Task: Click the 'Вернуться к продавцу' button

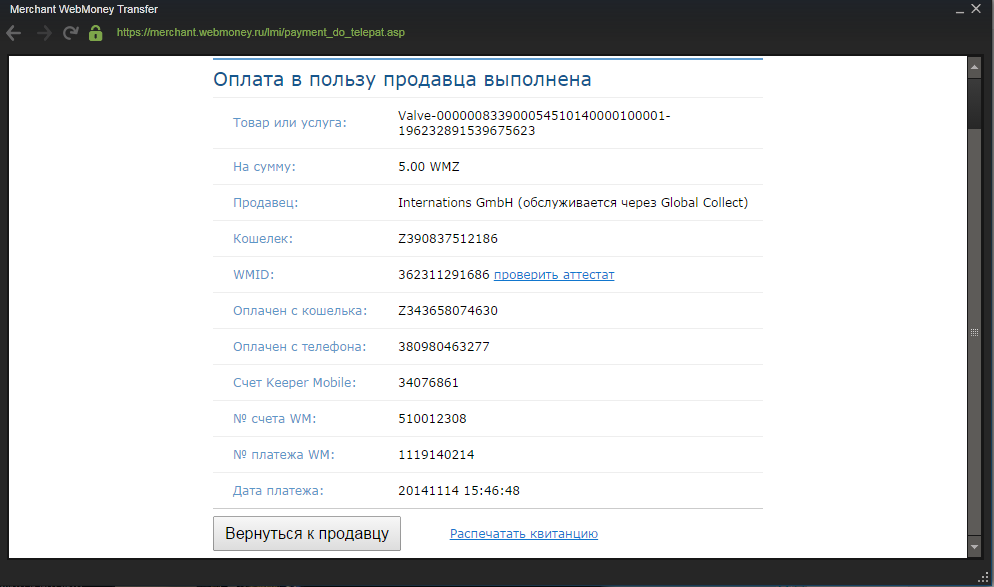Action: pos(307,533)
